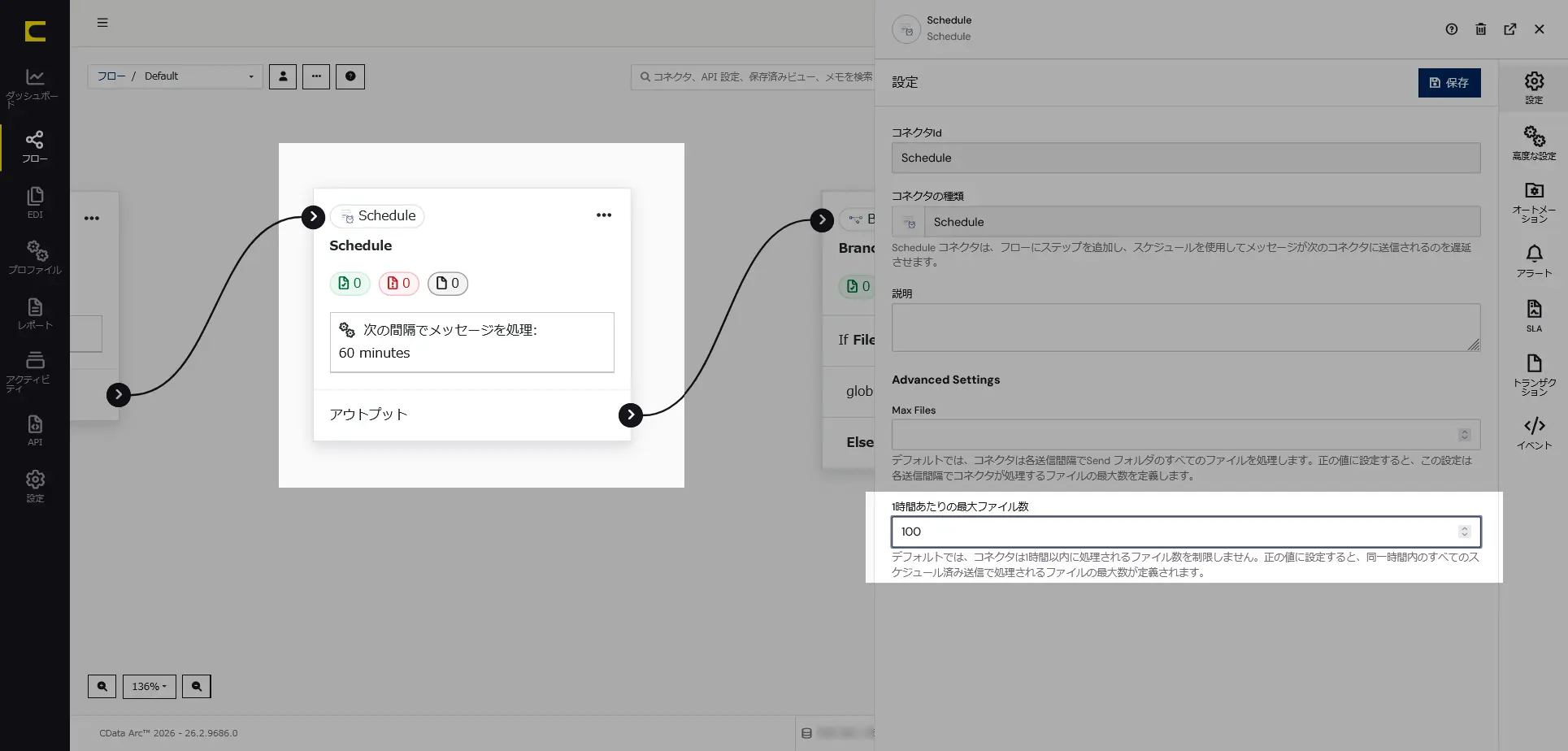The image size is (1568, 751).
Task: Select the SLA tab
Action: tap(1534, 316)
